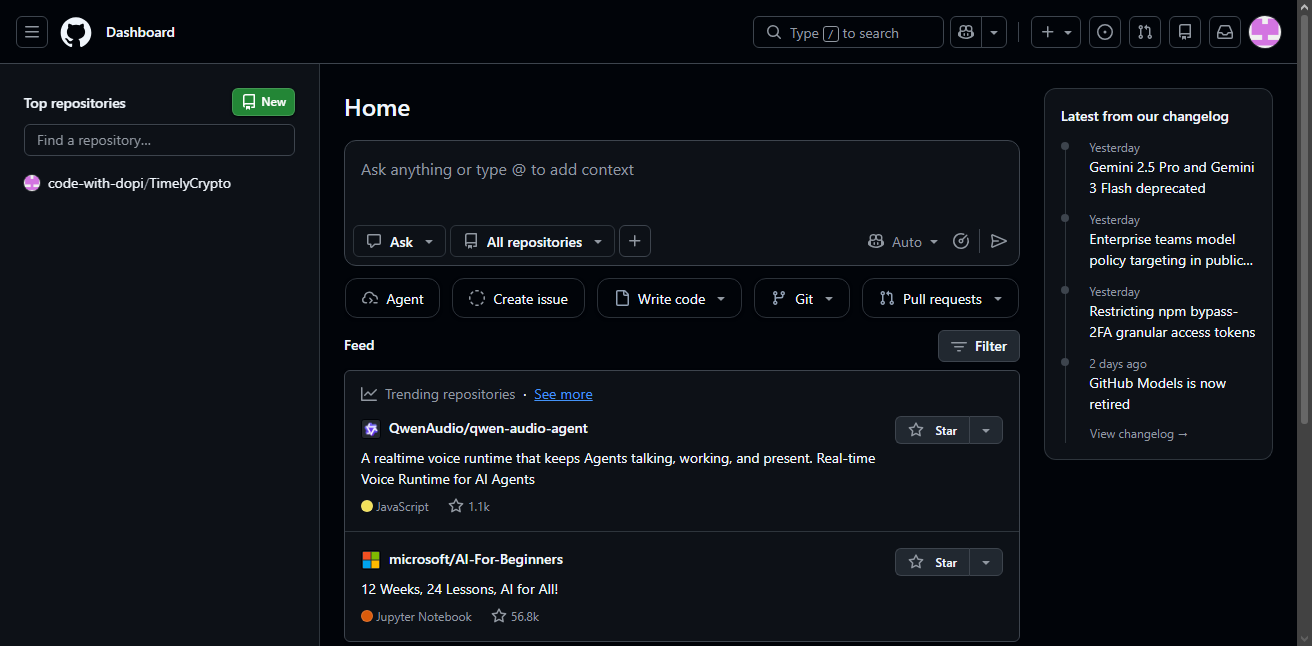
Task: Click the QwenAudio repository avatar icon
Action: click(x=371, y=429)
